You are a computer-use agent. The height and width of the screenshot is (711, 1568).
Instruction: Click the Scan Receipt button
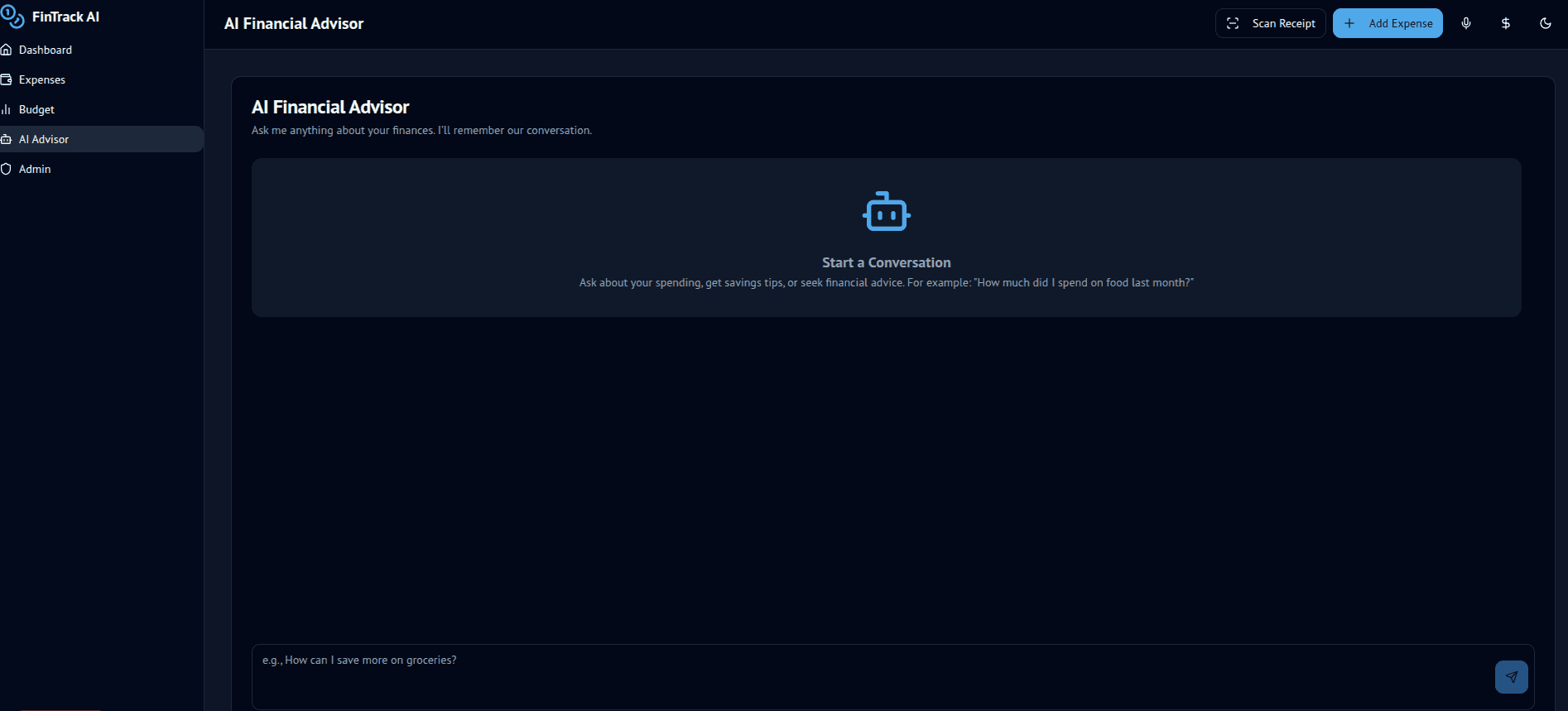coord(1271,23)
